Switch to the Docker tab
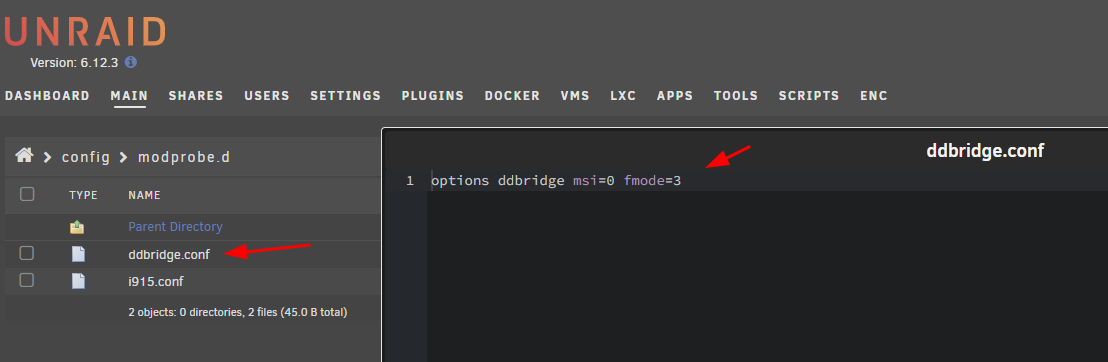 (x=512, y=95)
